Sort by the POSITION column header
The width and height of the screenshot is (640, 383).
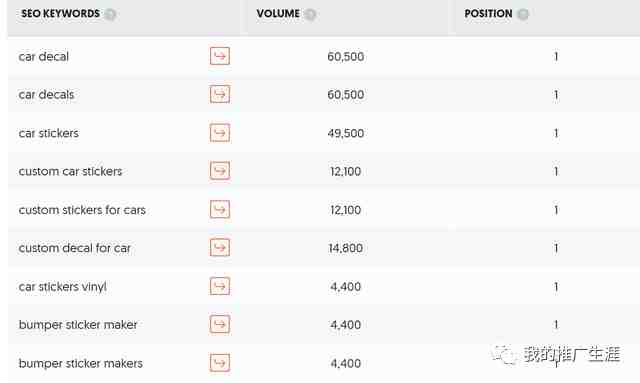(488, 13)
